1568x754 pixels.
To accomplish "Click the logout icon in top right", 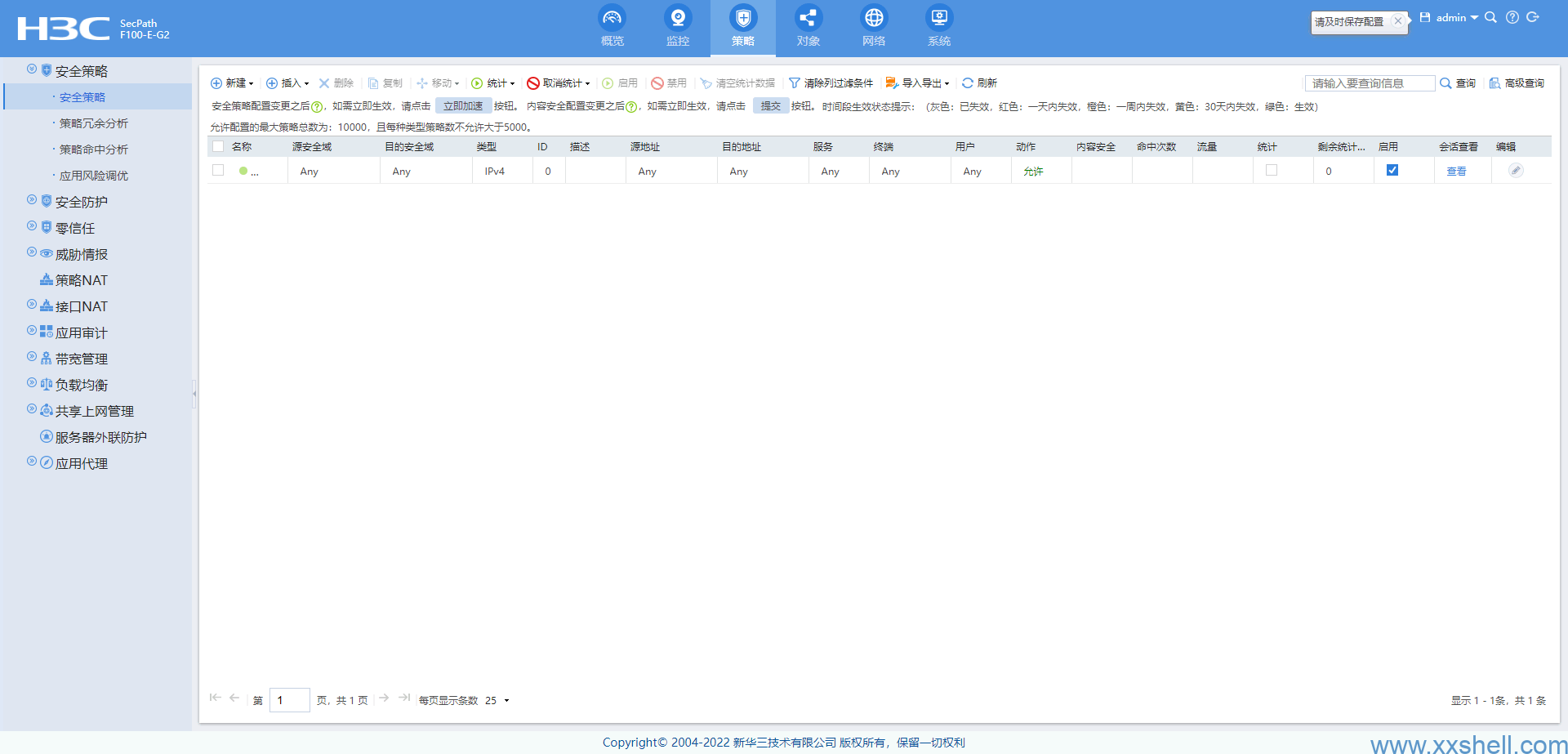I will coord(1533,17).
